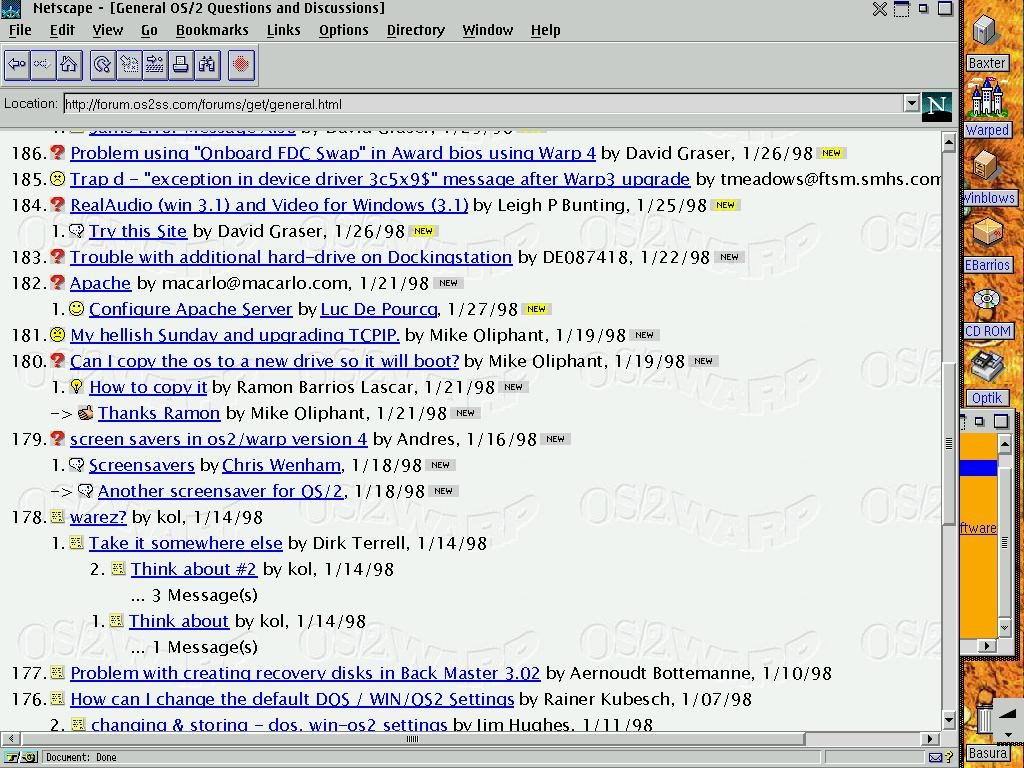The height and width of the screenshot is (768, 1024).
Task: Open the "warez?" thread
Action: 98,517
